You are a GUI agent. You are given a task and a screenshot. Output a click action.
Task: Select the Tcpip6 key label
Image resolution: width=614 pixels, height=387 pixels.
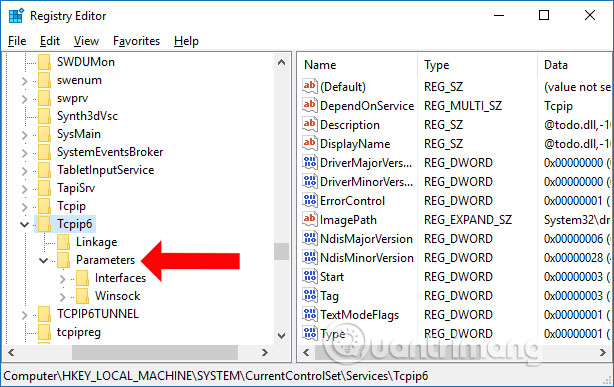click(x=74, y=224)
